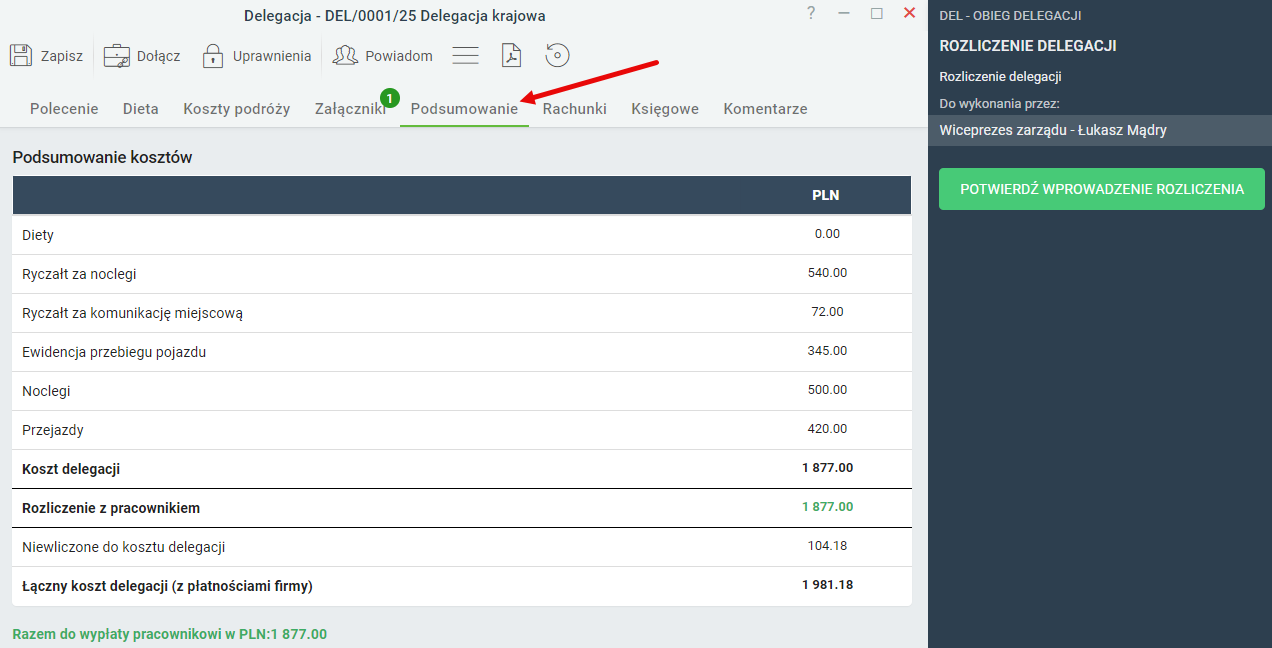Click the Zapisz floppy disk icon
This screenshot has height=648, width=1272.
(x=21, y=55)
